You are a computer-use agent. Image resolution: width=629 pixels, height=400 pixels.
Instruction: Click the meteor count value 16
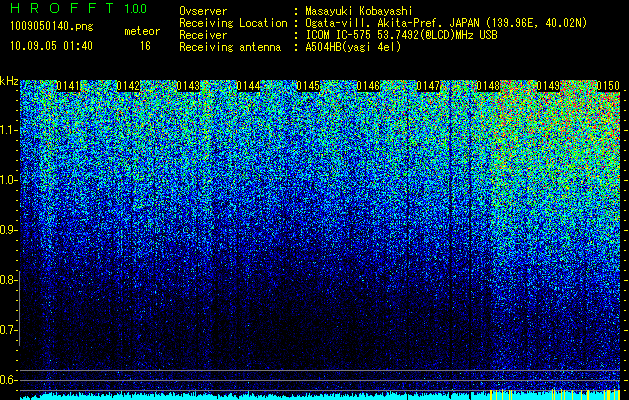(x=145, y=46)
